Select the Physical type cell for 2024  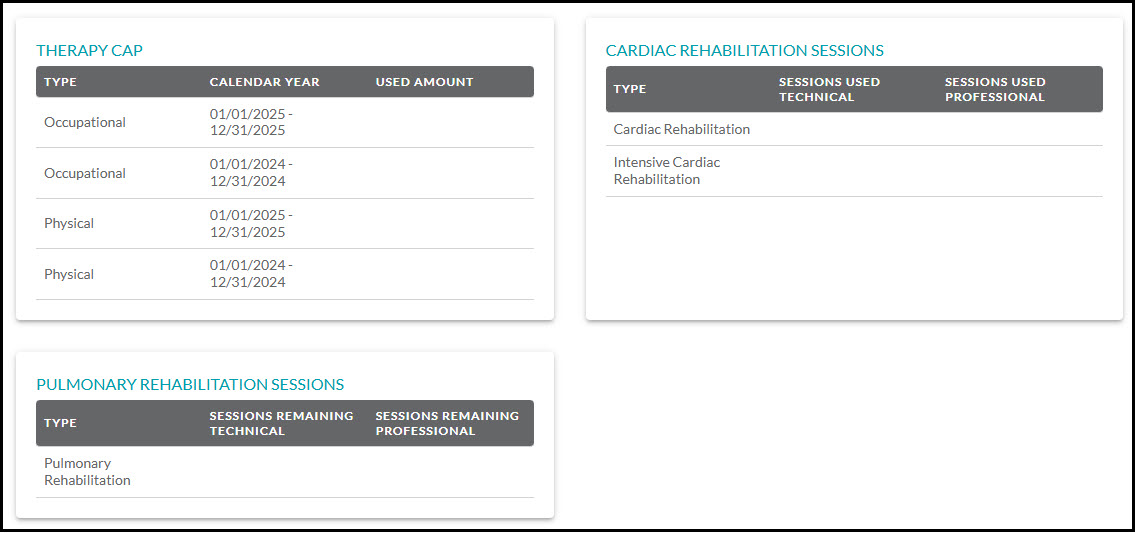point(69,274)
